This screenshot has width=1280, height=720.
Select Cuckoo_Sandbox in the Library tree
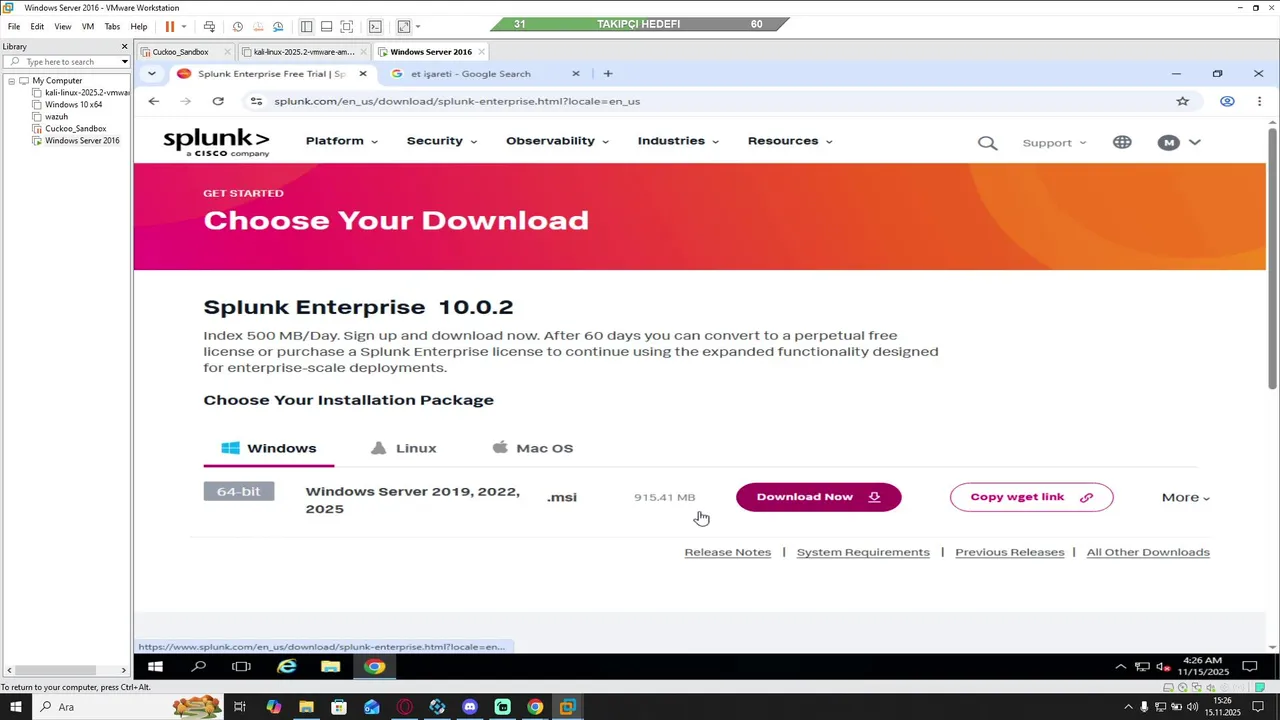(75, 129)
